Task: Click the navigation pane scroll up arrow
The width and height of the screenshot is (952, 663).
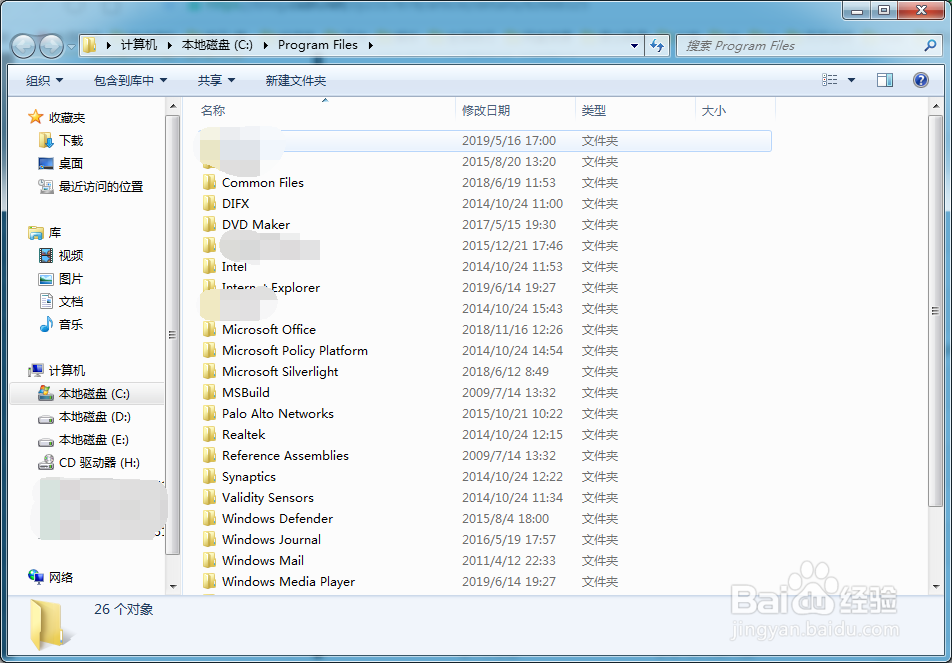Action: tap(173, 106)
